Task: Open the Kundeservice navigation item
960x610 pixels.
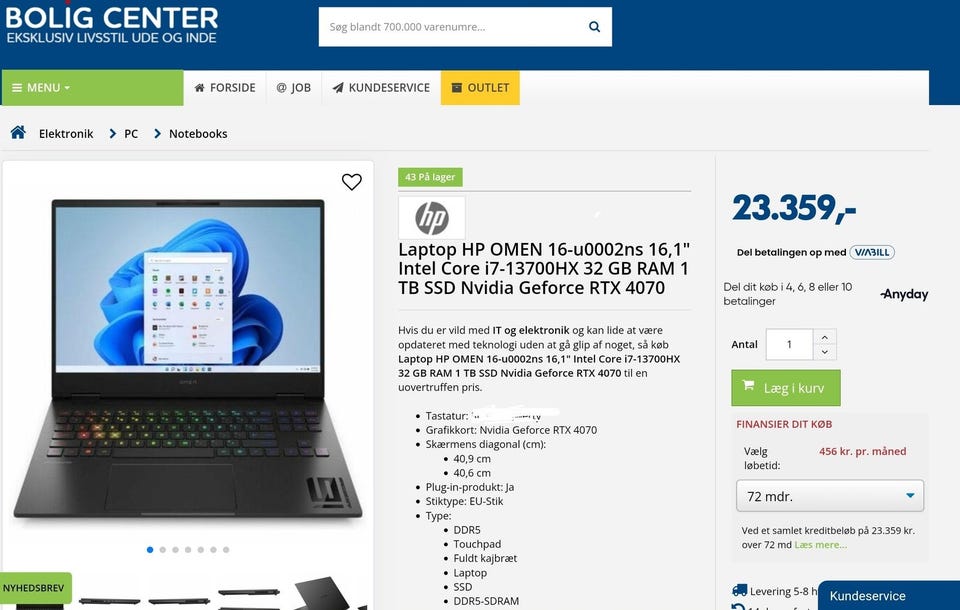Action: point(381,88)
